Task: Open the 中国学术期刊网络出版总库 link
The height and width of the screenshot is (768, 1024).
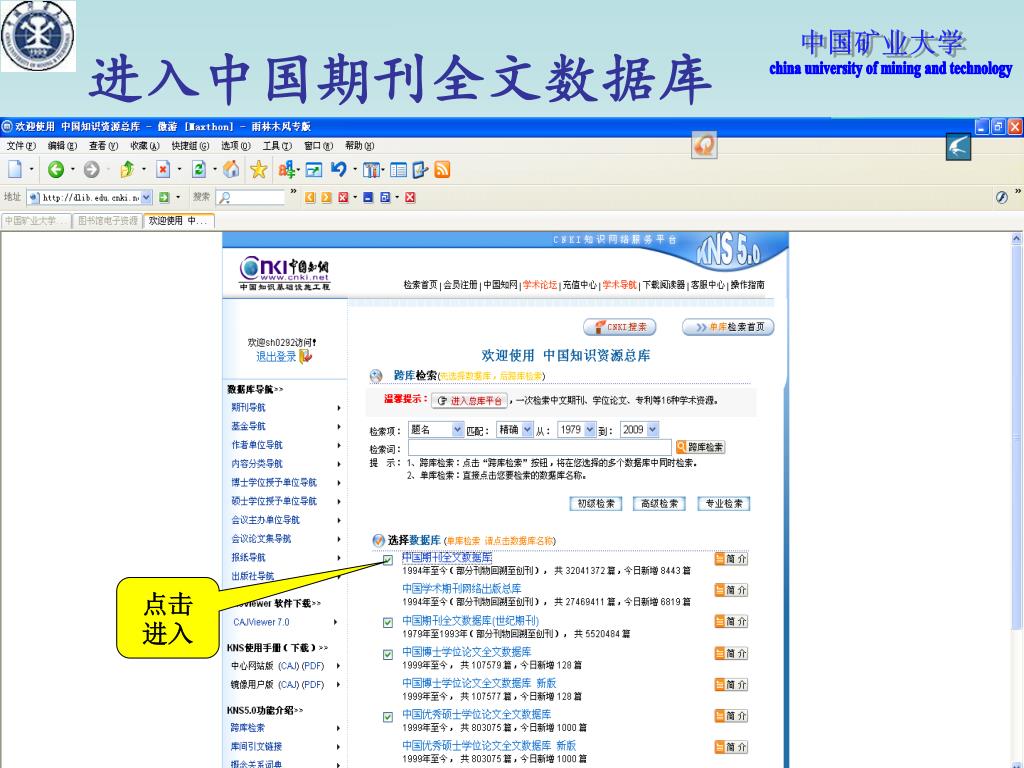Action: click(x=462, y=588)
